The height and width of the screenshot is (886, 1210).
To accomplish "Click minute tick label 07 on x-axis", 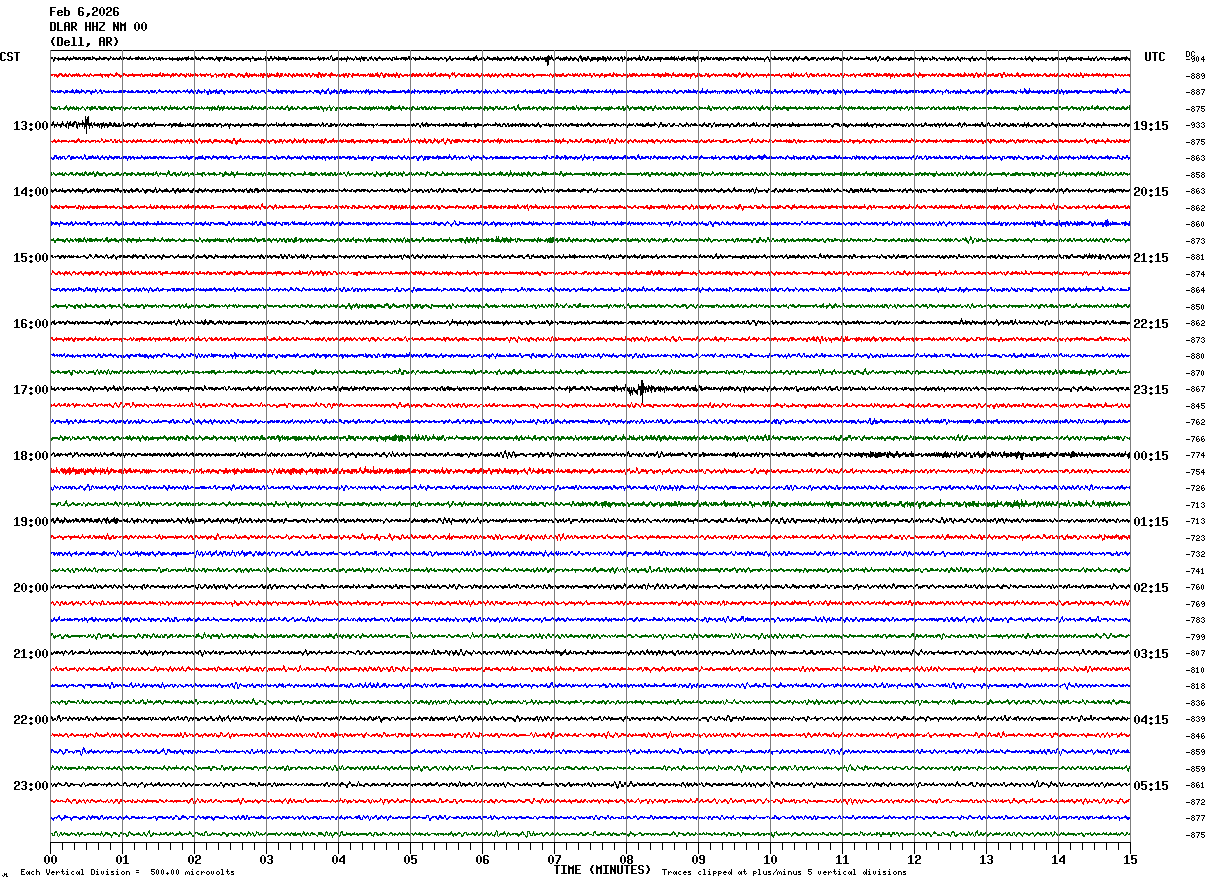I will point(554,860).
